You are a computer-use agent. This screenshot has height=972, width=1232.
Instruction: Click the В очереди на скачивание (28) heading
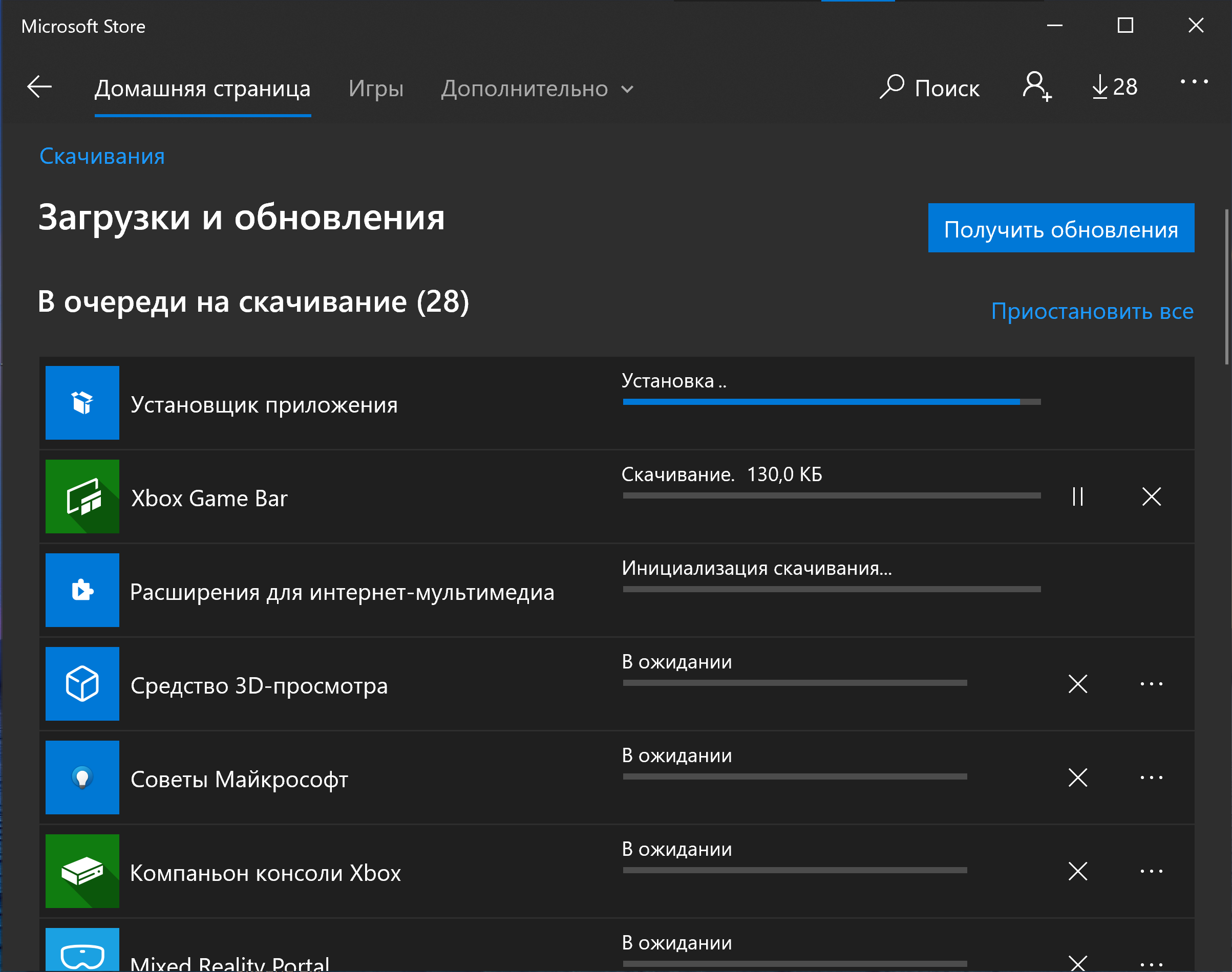click(x=253, y=302)
